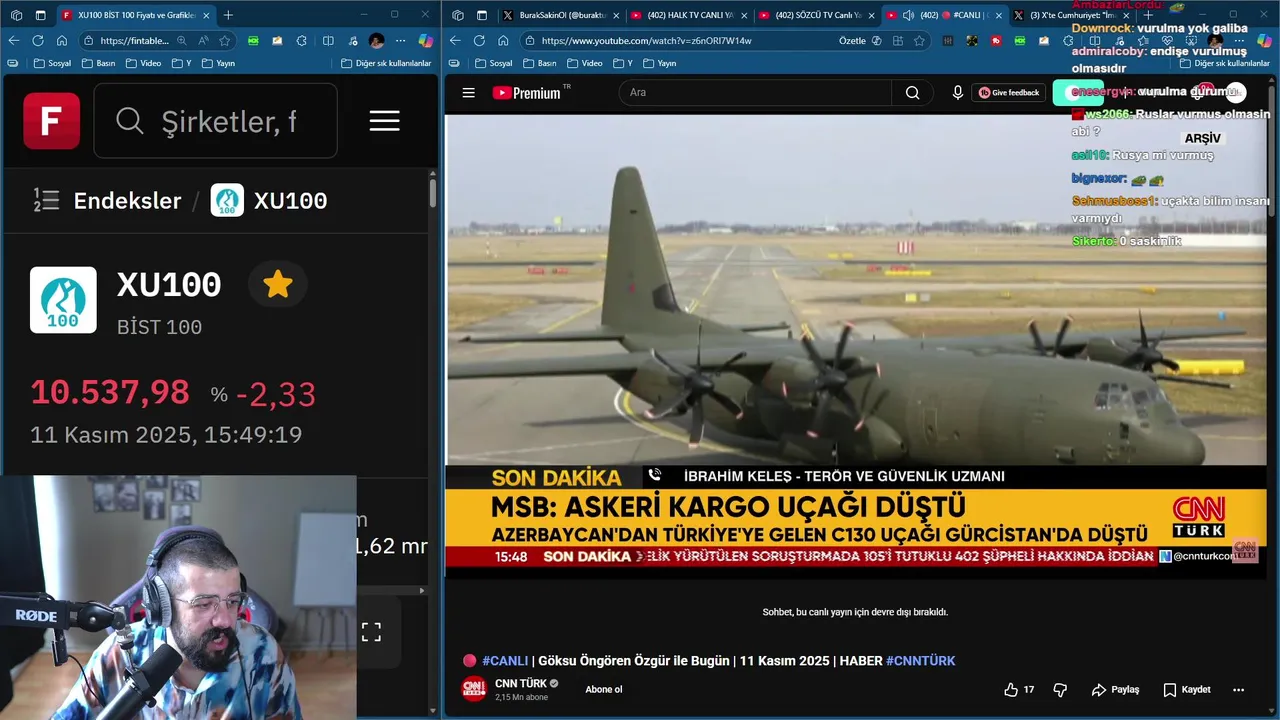Open Basın bookmarks folder in left browser
This screenshot has height=720, width=1280.
98,63
